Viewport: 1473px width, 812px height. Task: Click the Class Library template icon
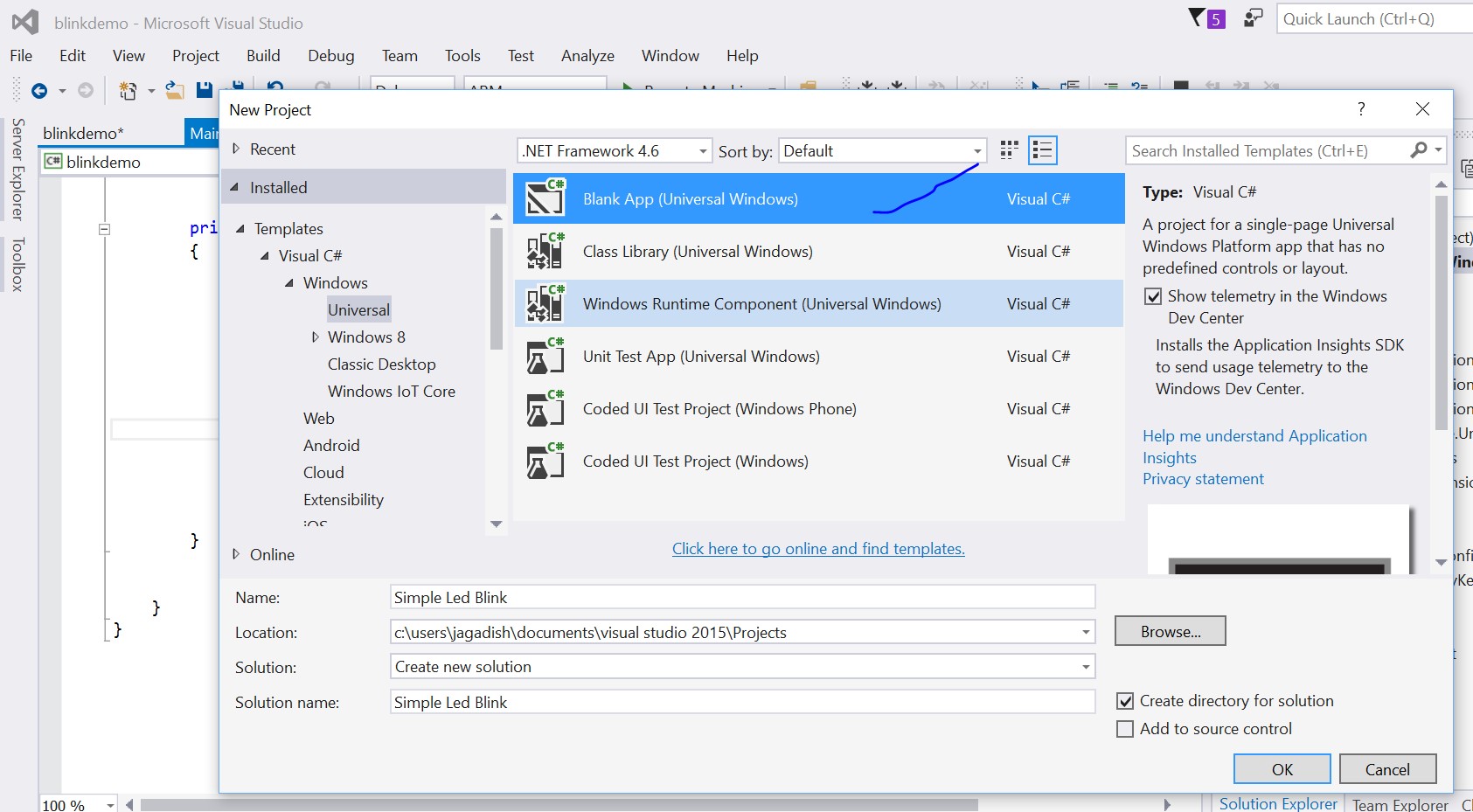point(545,251)
